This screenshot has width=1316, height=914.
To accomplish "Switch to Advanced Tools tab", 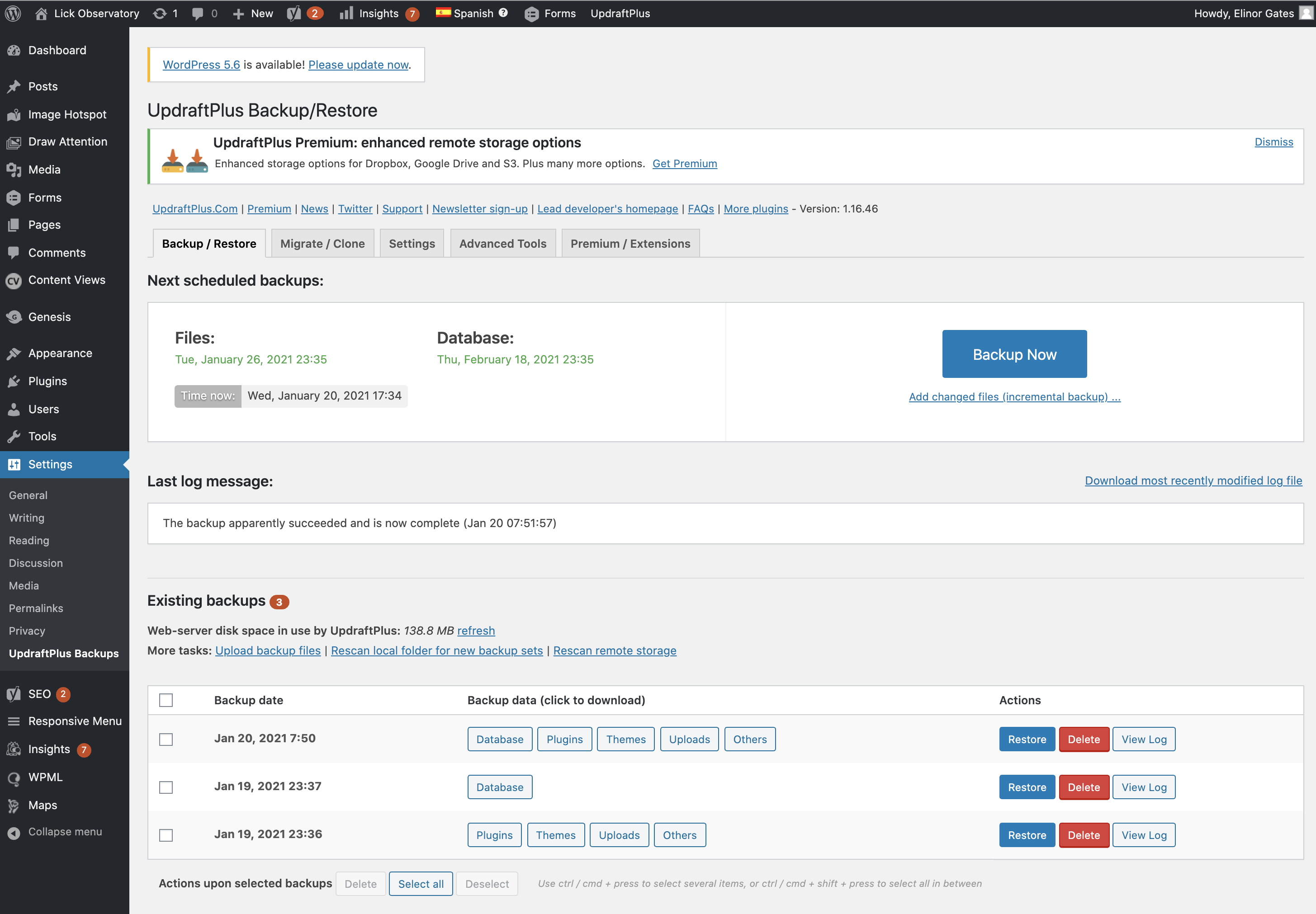I will (x=503, y=243).
